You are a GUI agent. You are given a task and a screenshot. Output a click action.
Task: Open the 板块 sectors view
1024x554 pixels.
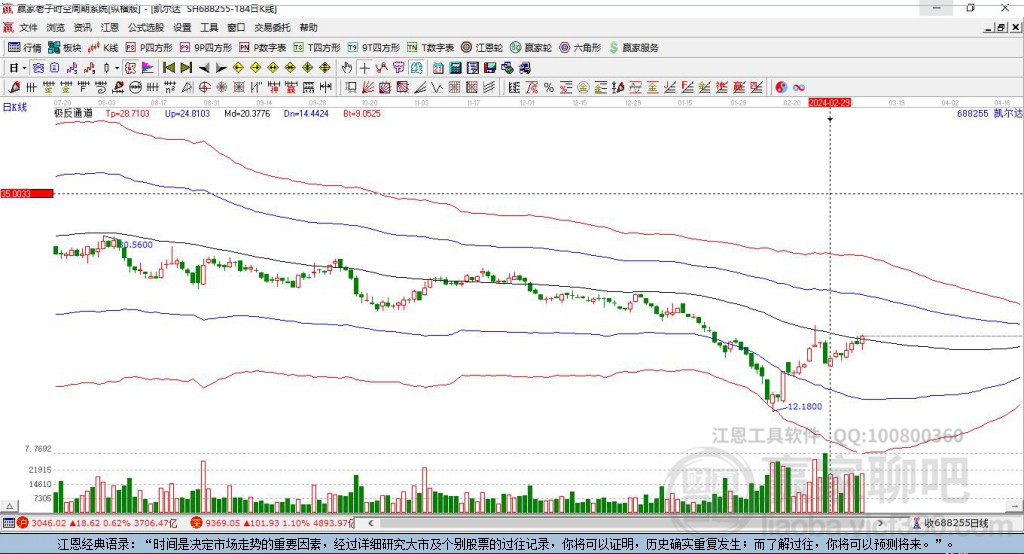(x=65, y=48)
